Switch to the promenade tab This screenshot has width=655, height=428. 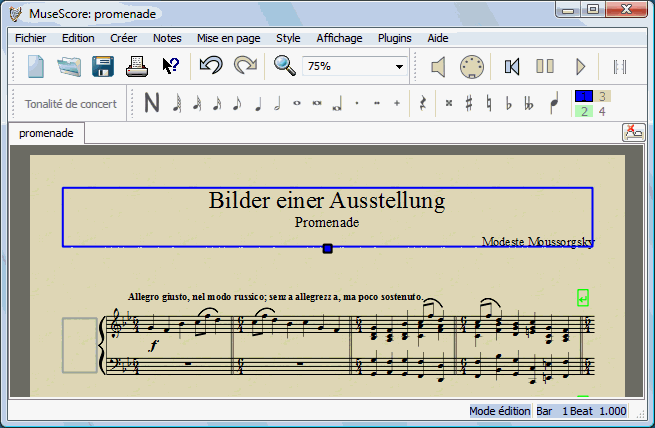46,133
